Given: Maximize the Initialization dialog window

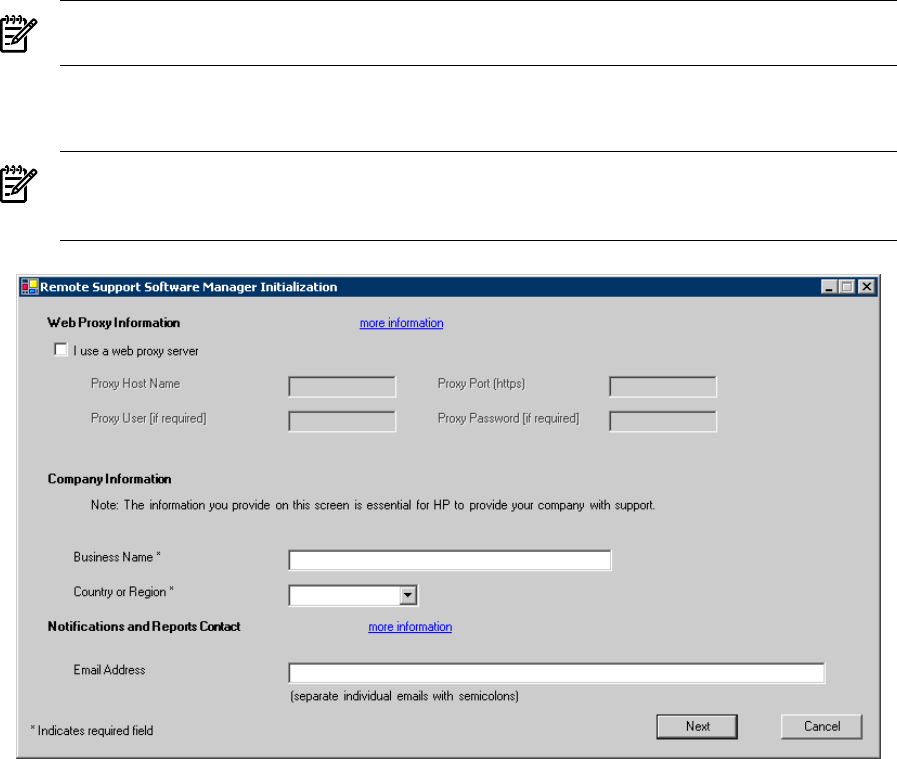Looking at the screenshot, I should click(848, 287).
